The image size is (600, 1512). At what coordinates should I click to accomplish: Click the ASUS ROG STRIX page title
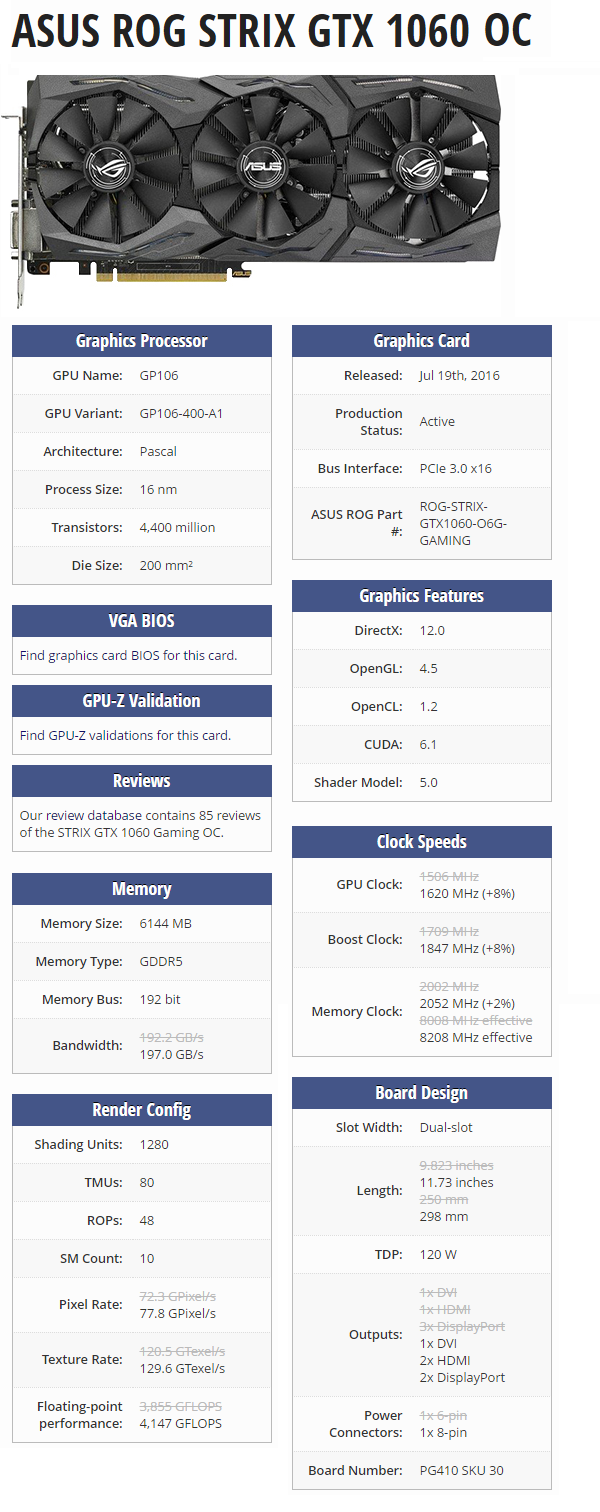(x=272, y=33)
